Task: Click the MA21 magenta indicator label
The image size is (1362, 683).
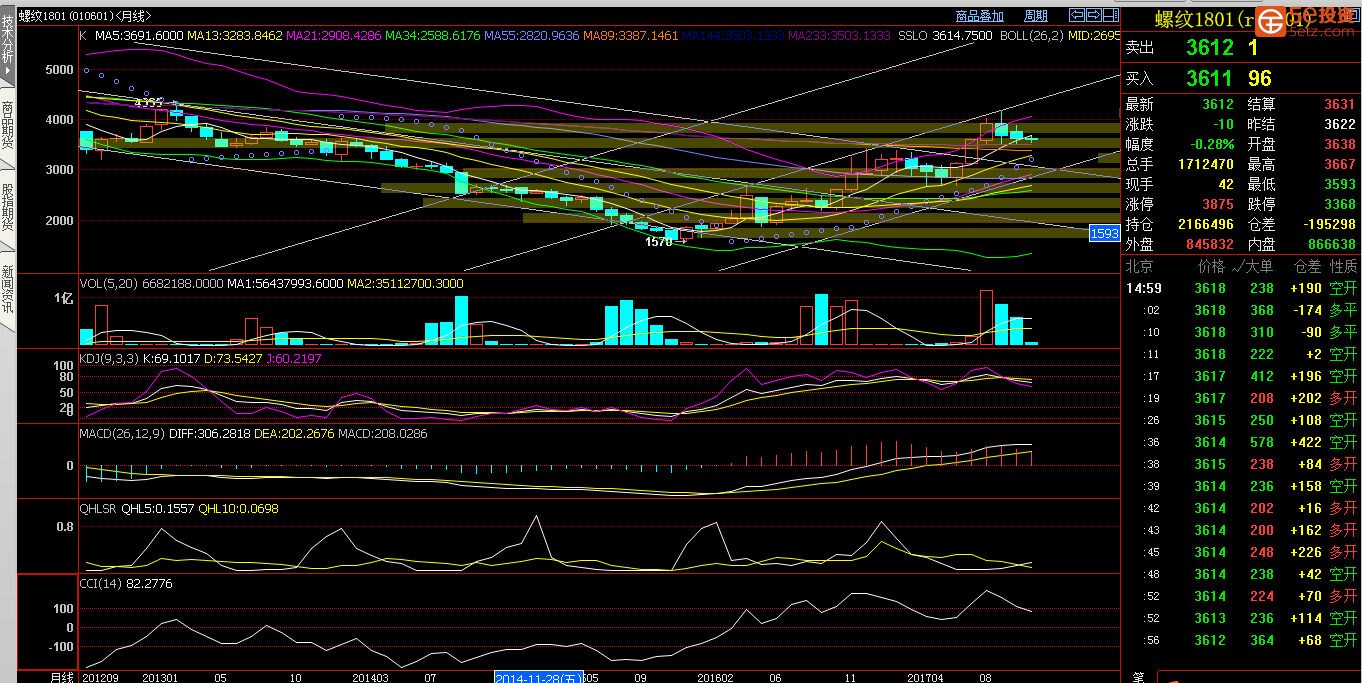Action: 334,35
